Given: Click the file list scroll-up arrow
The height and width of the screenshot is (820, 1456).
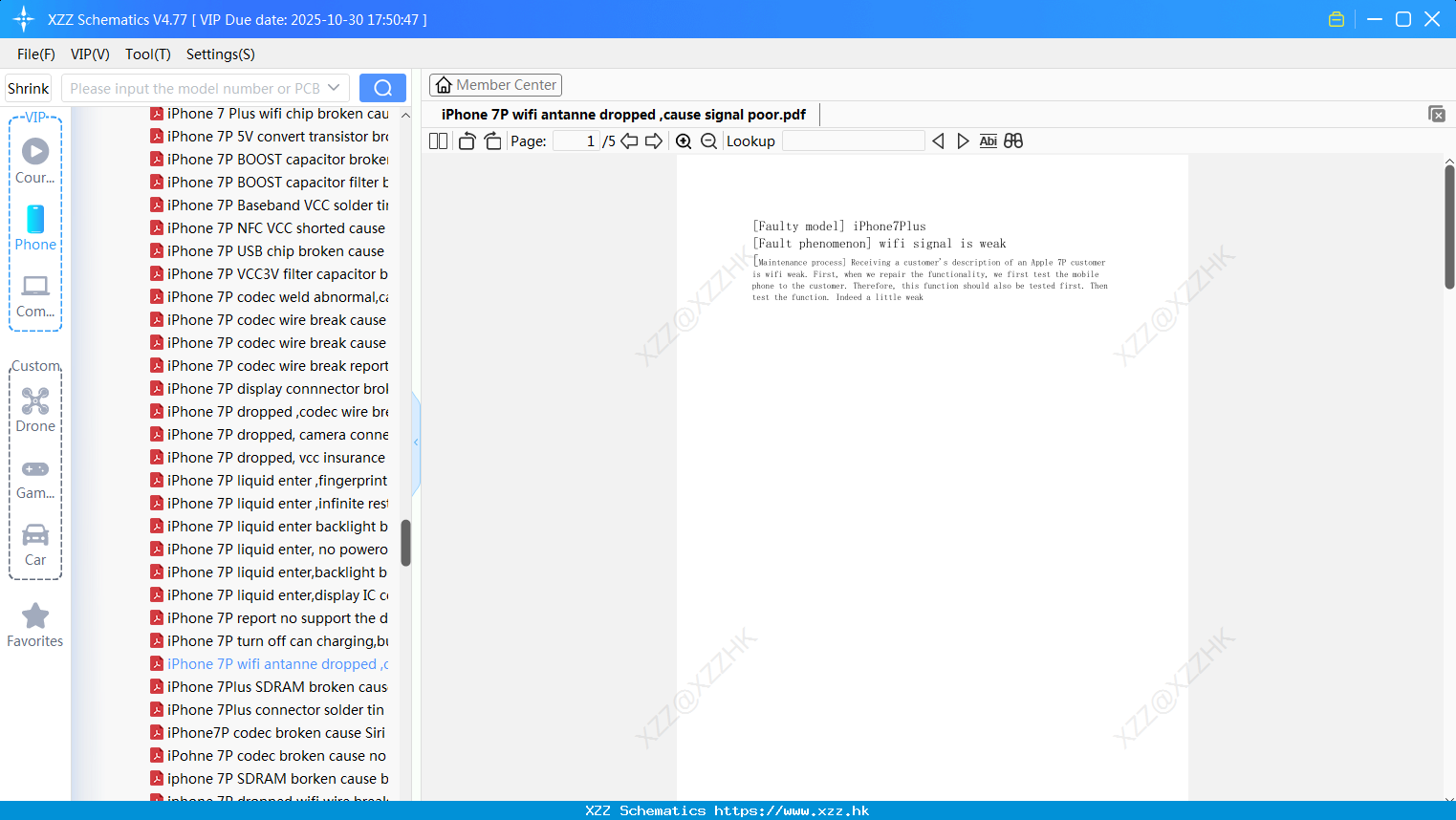Looking at the screenshot, I should click(405, 115).
